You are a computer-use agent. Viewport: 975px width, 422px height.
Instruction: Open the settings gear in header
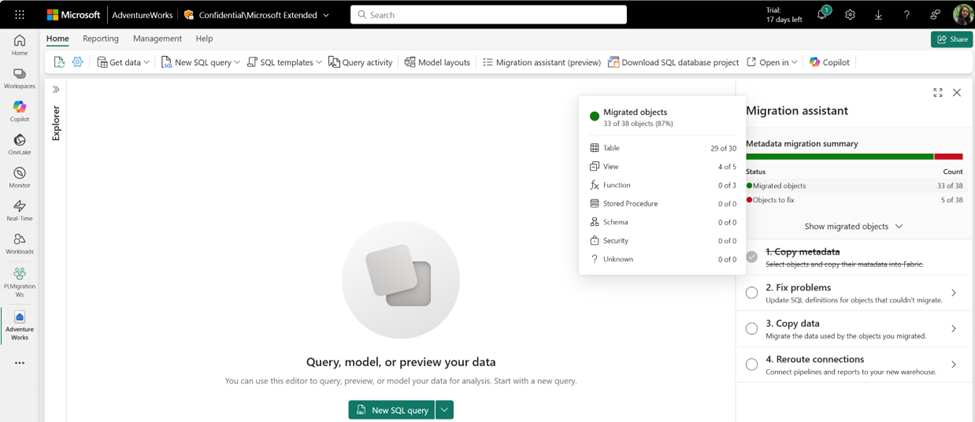(850, 15)
